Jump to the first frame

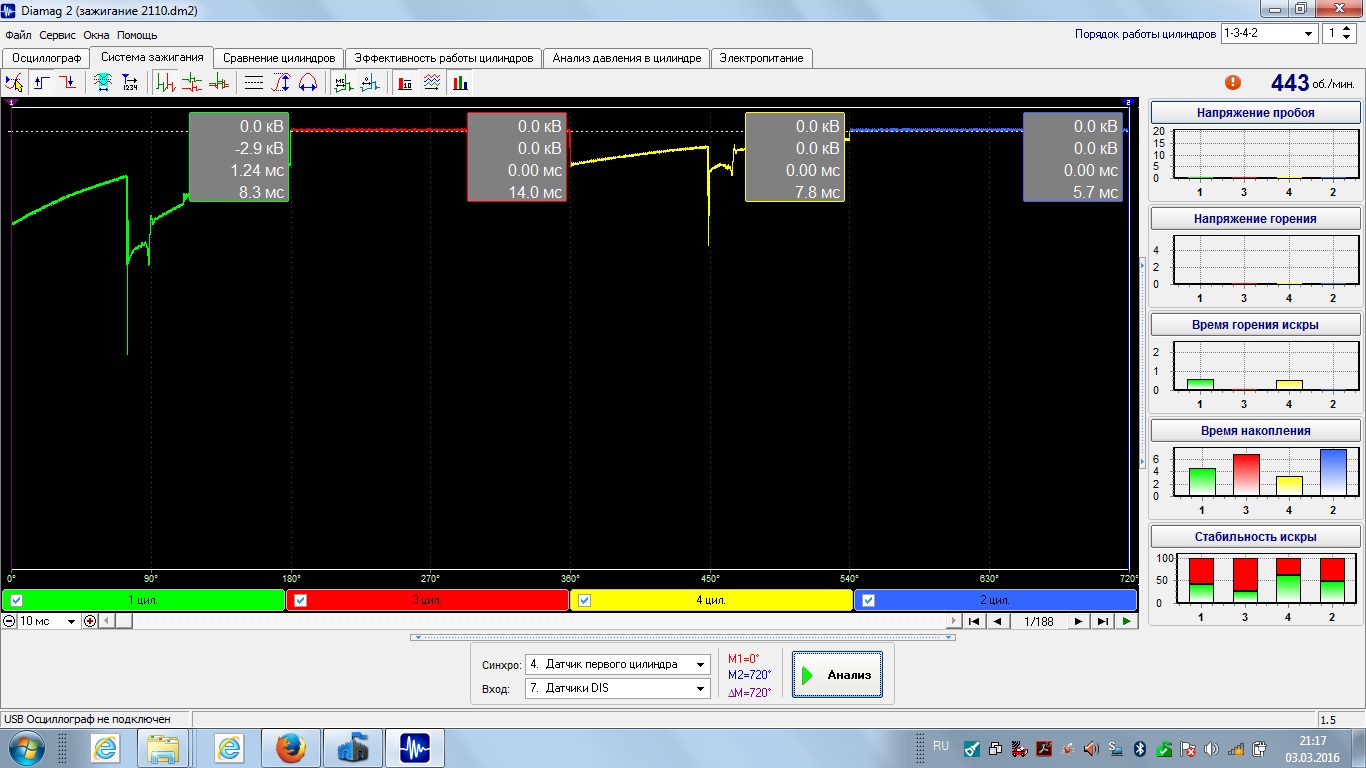pyautogui.click(x=973, y=621)
